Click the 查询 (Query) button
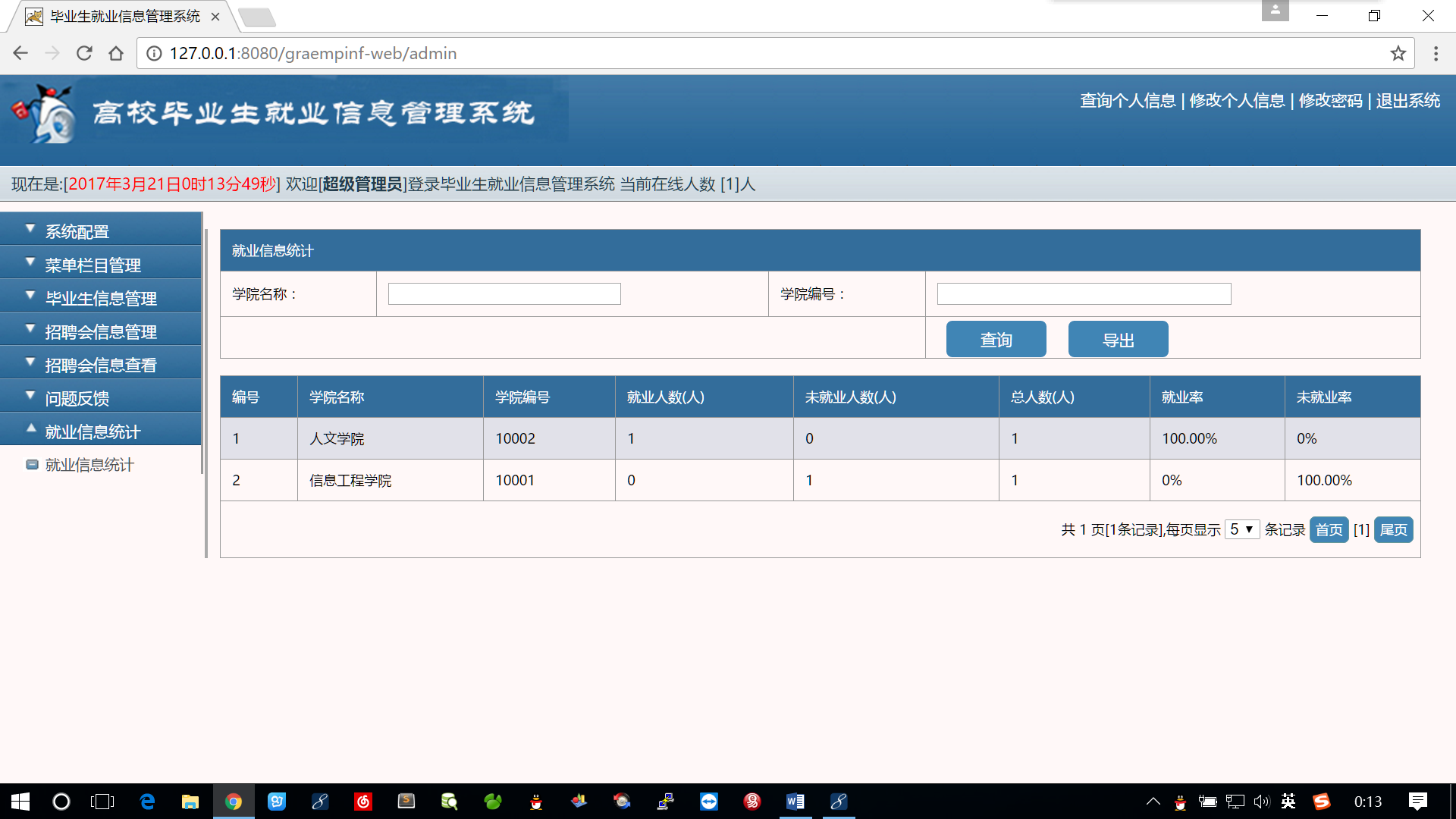 997,340
